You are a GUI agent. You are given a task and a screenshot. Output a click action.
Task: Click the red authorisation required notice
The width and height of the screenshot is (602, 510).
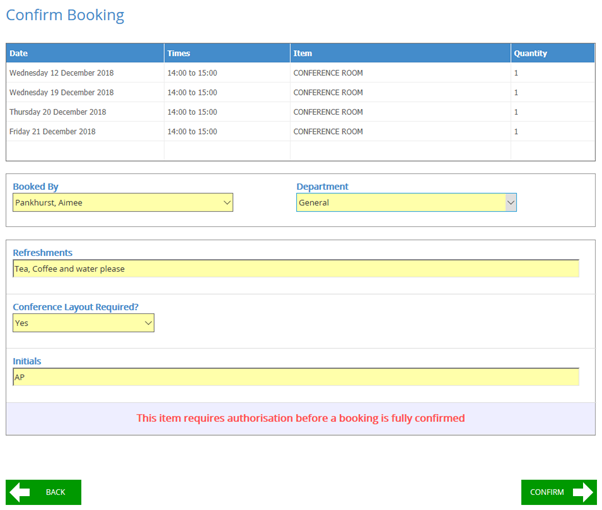tap(301, 418)
